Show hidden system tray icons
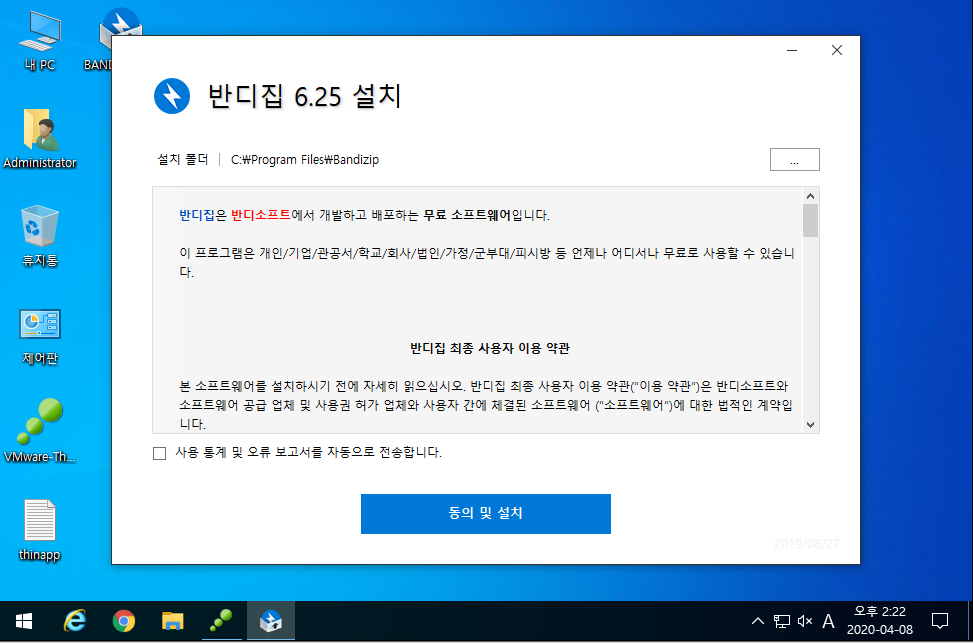 [x=758, y=621]
